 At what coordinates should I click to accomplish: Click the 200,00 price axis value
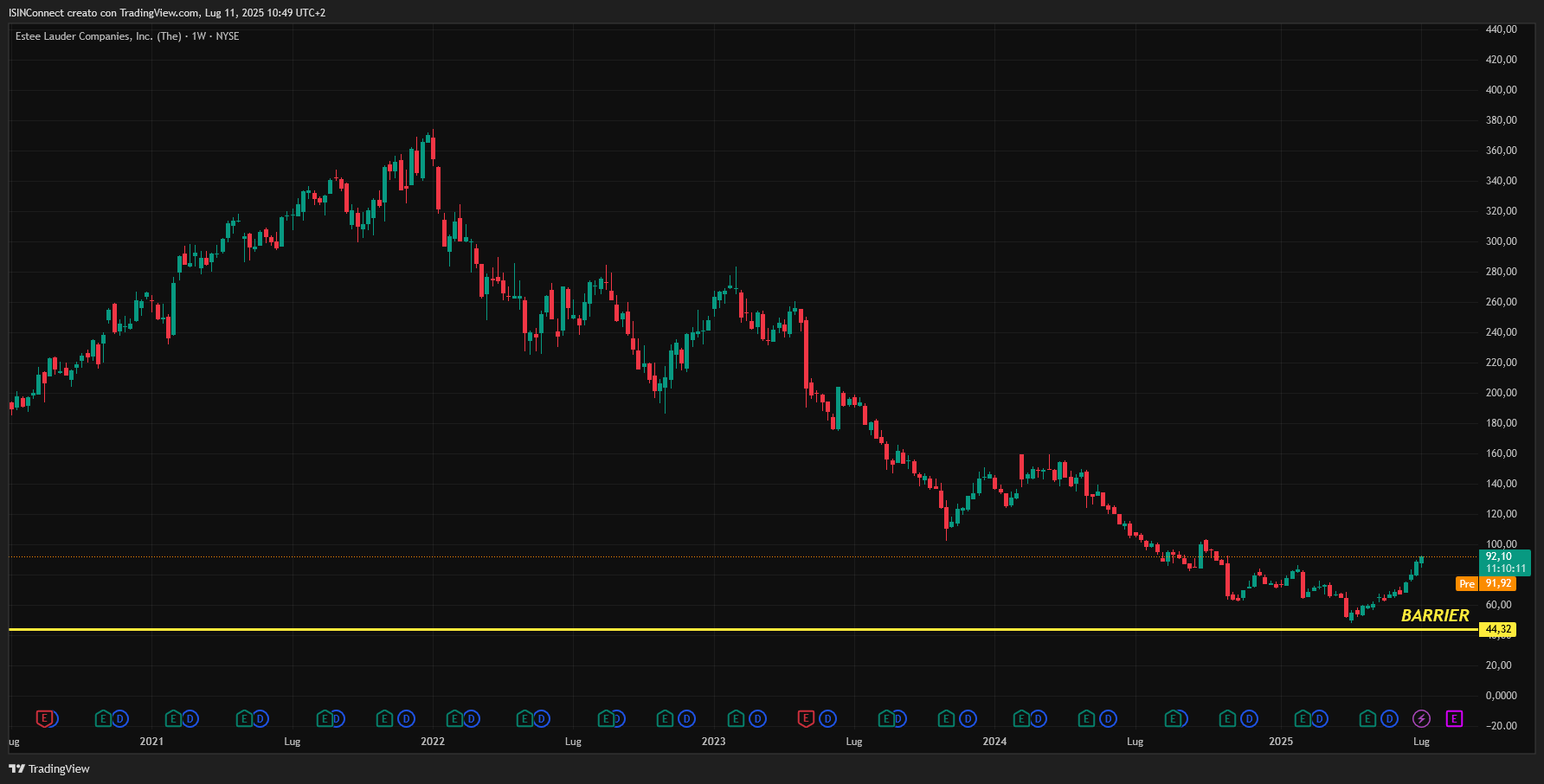click(x=1501, y=393)
